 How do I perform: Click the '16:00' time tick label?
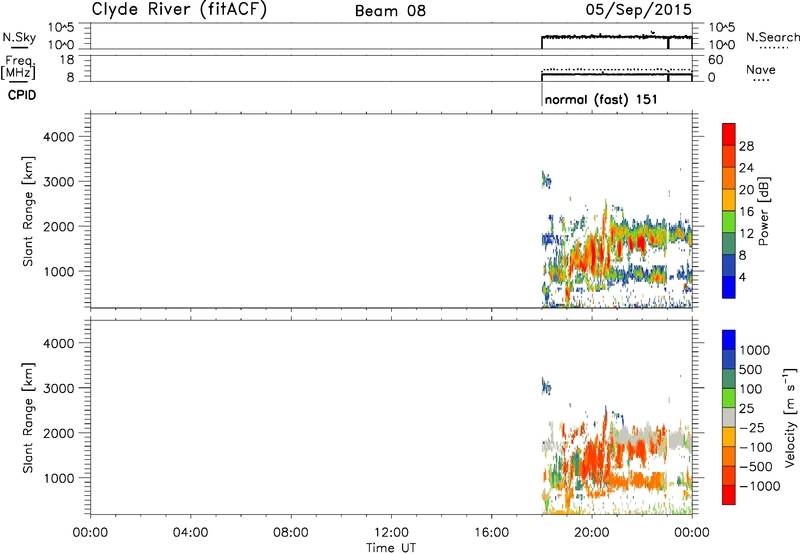pyautogui.click(x=491, y=533)
